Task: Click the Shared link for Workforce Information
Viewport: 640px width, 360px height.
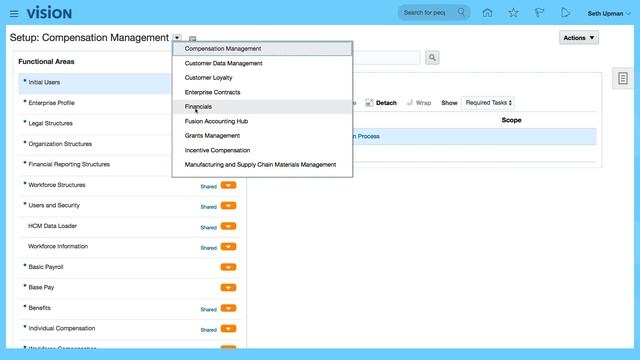Action: coord(209,248)
